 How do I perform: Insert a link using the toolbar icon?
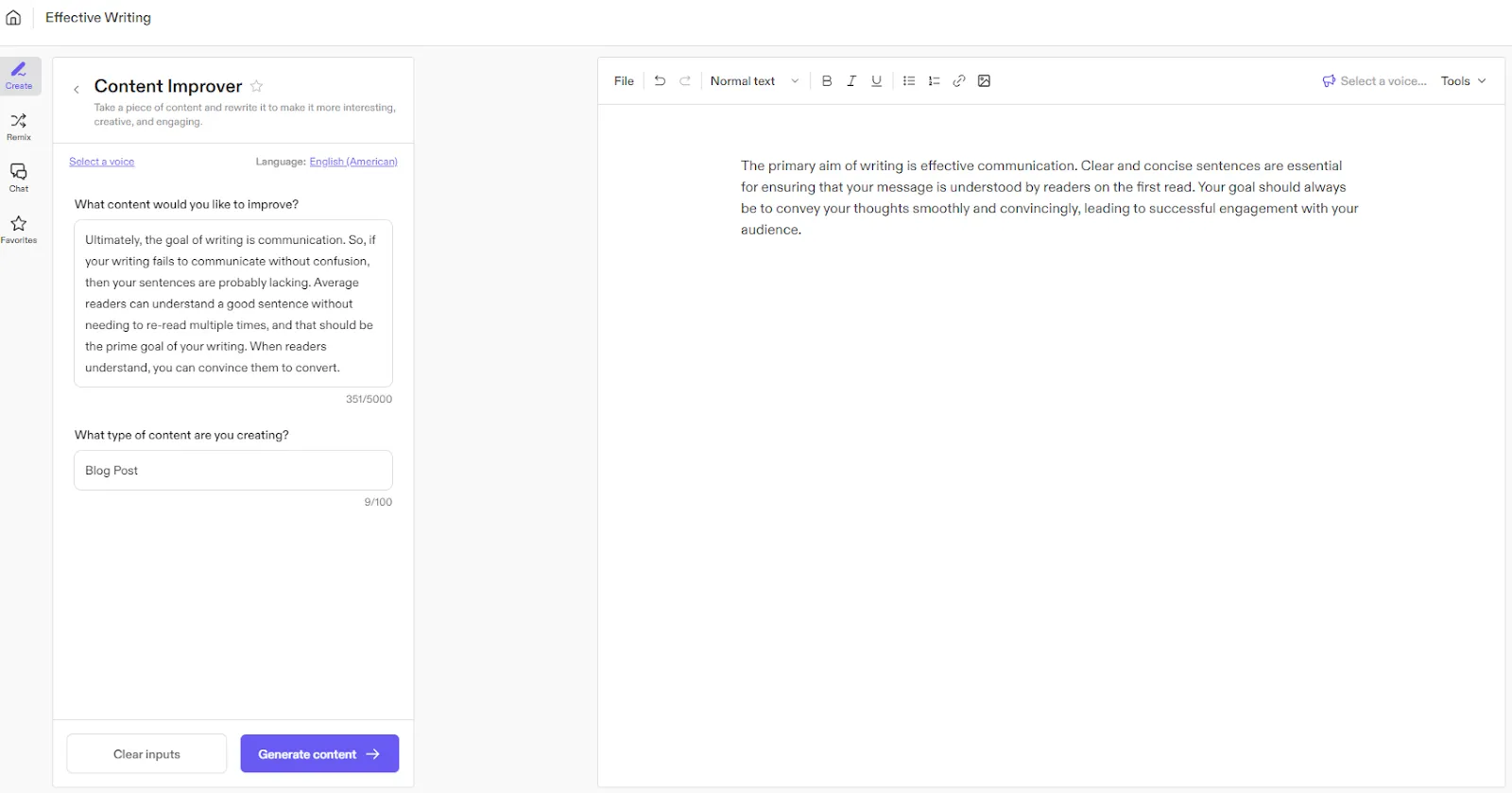point(959,81)
